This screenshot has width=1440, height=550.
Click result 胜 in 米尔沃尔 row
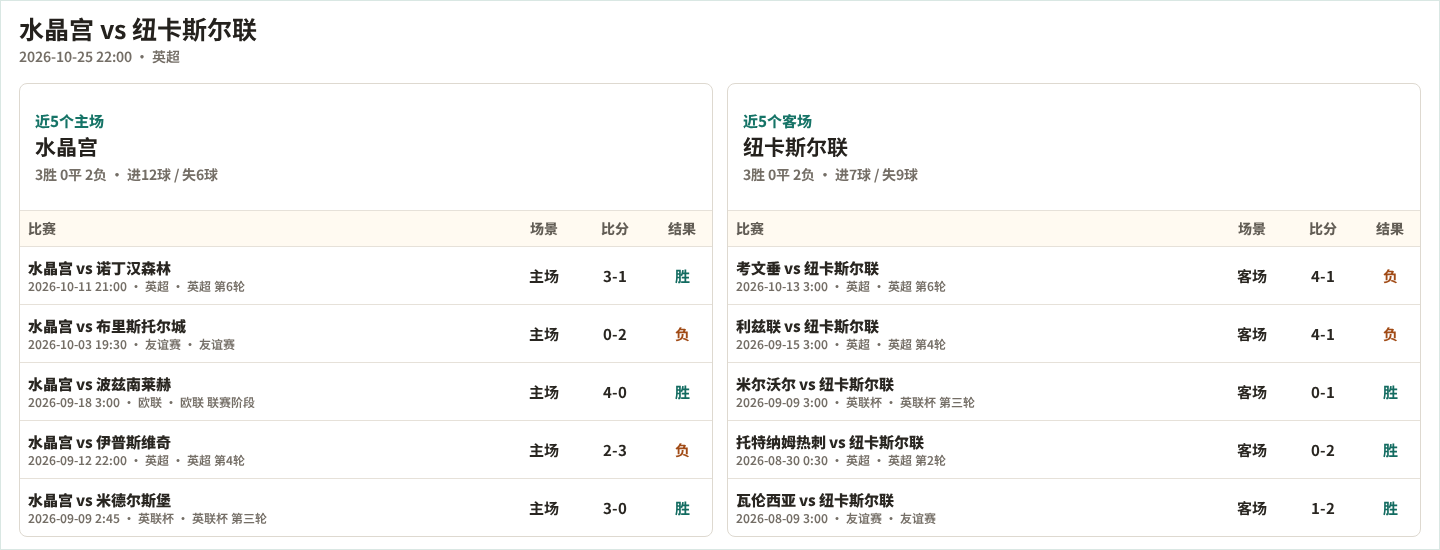pyautogui.click(x=1390, y=392)
